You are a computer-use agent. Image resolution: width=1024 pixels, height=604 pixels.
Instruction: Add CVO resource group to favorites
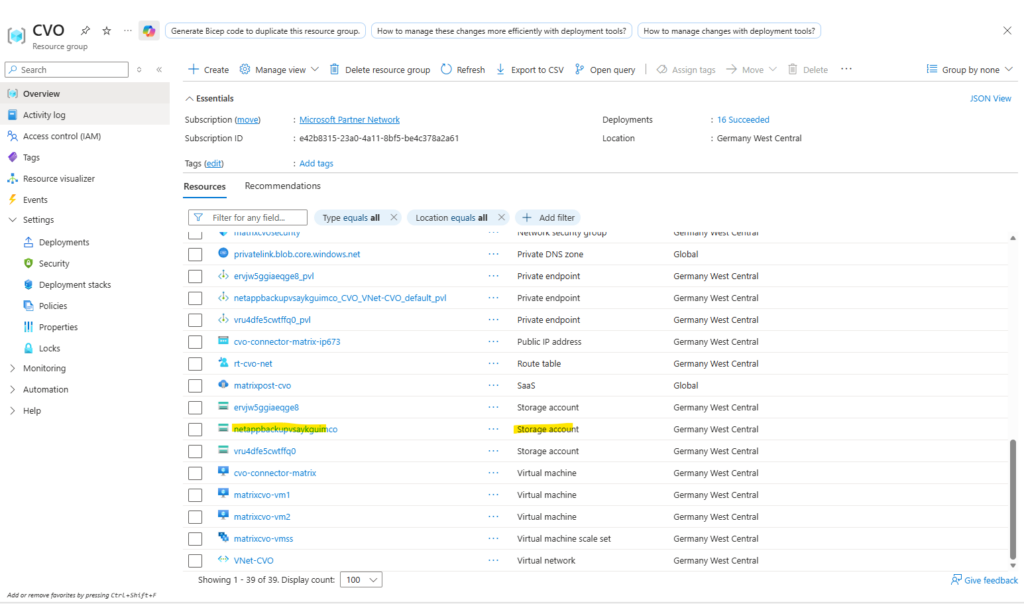(x=106, y=31)
